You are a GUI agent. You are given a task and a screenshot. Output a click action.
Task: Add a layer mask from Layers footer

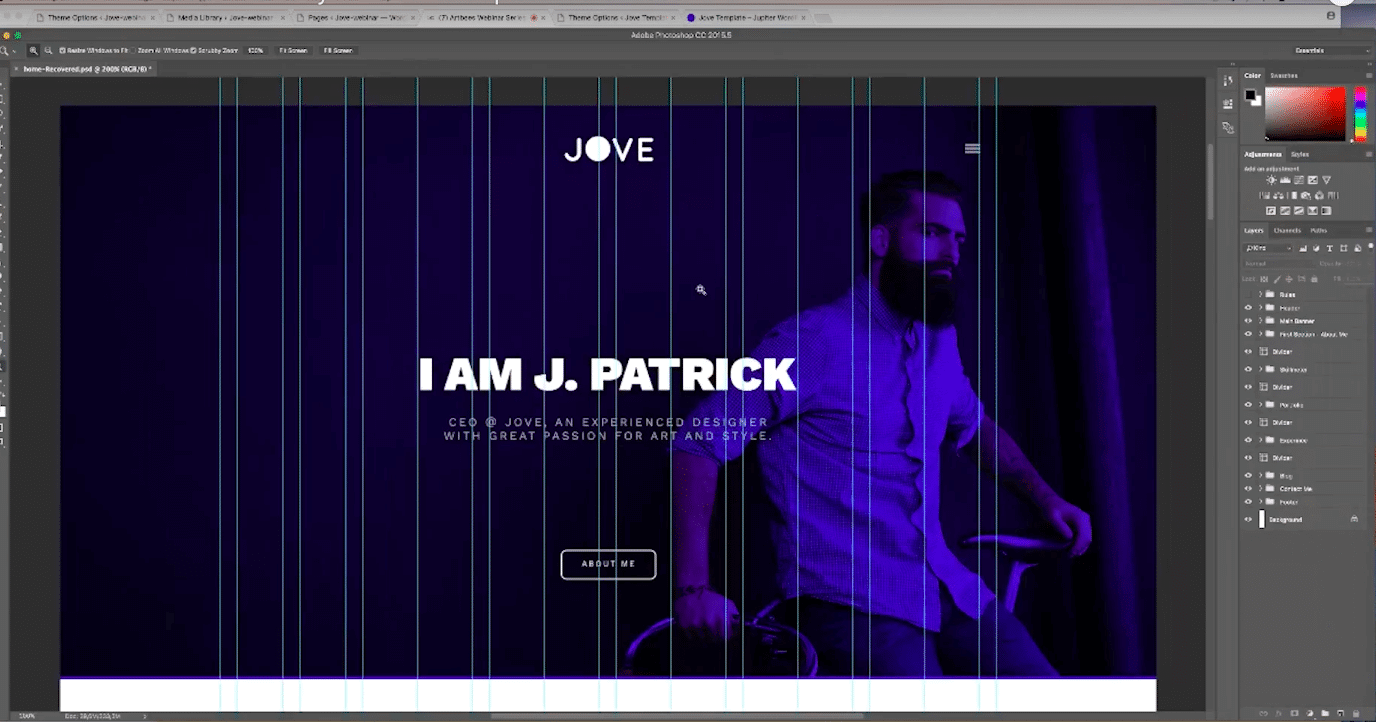pos(1294,713)
